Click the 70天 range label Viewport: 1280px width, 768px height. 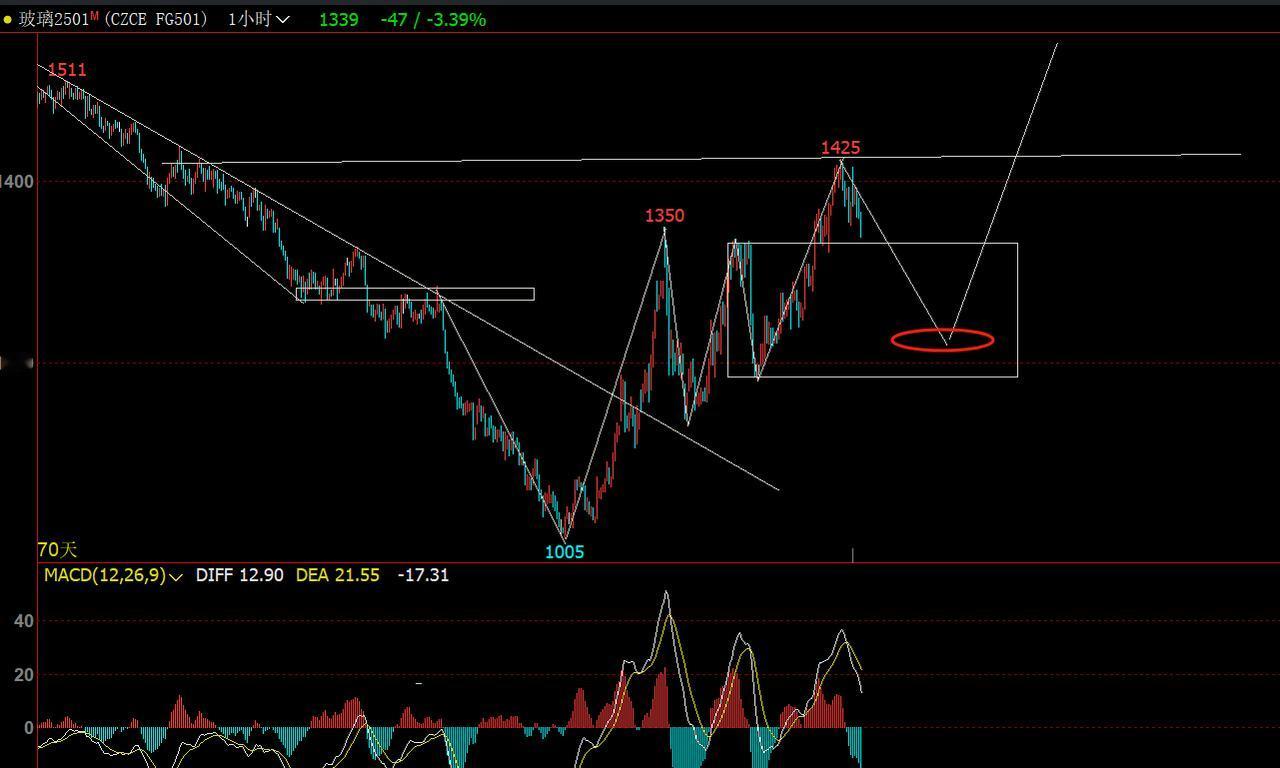(x=57, y=550)
